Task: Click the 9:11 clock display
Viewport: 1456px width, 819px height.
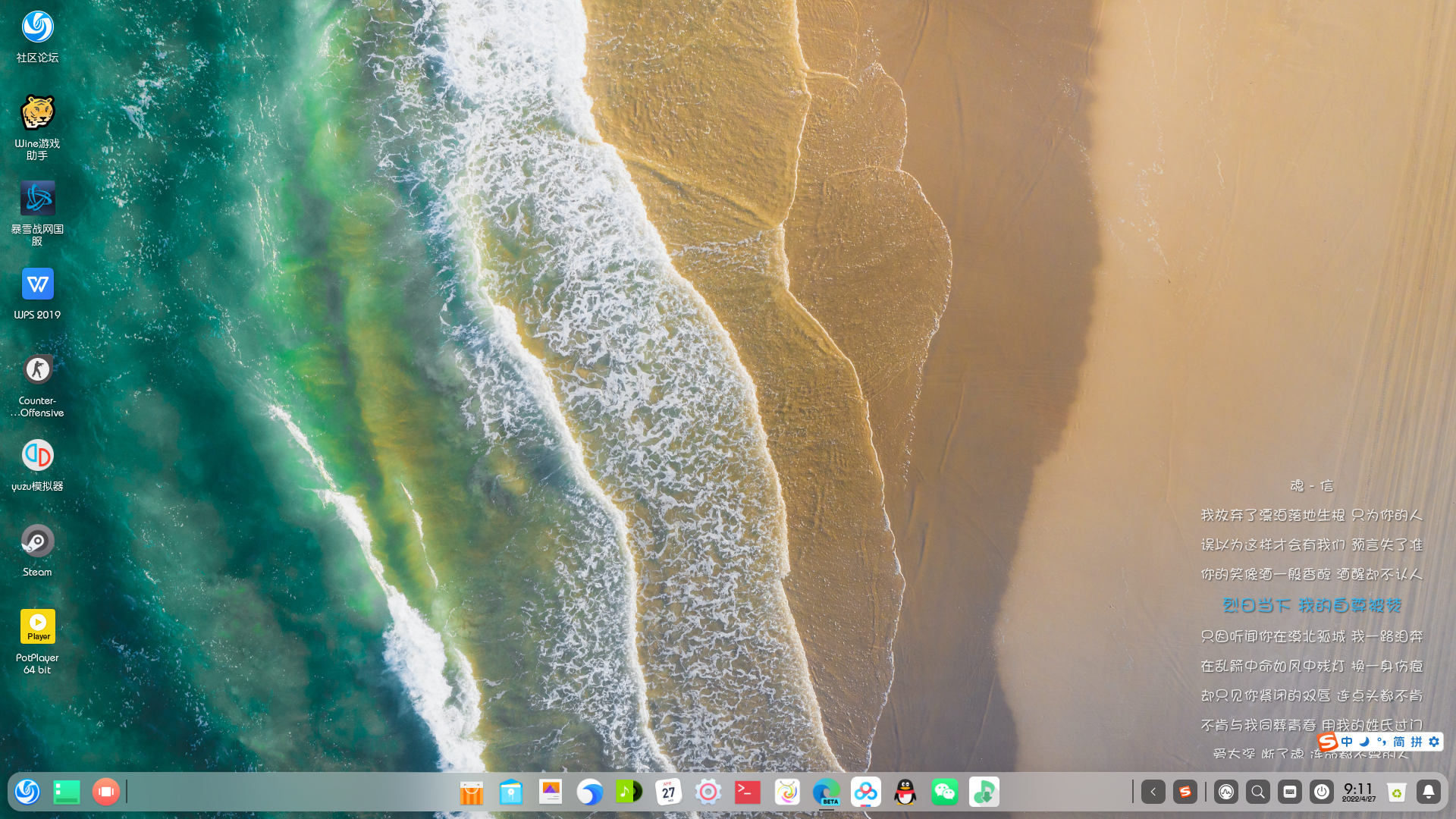Action: pyautogui.click(x=1357, y=792)
